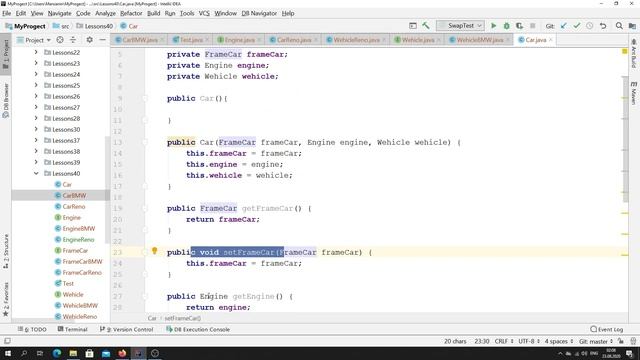
Task: Open DB Execution Console
Action: pos(198,329)
